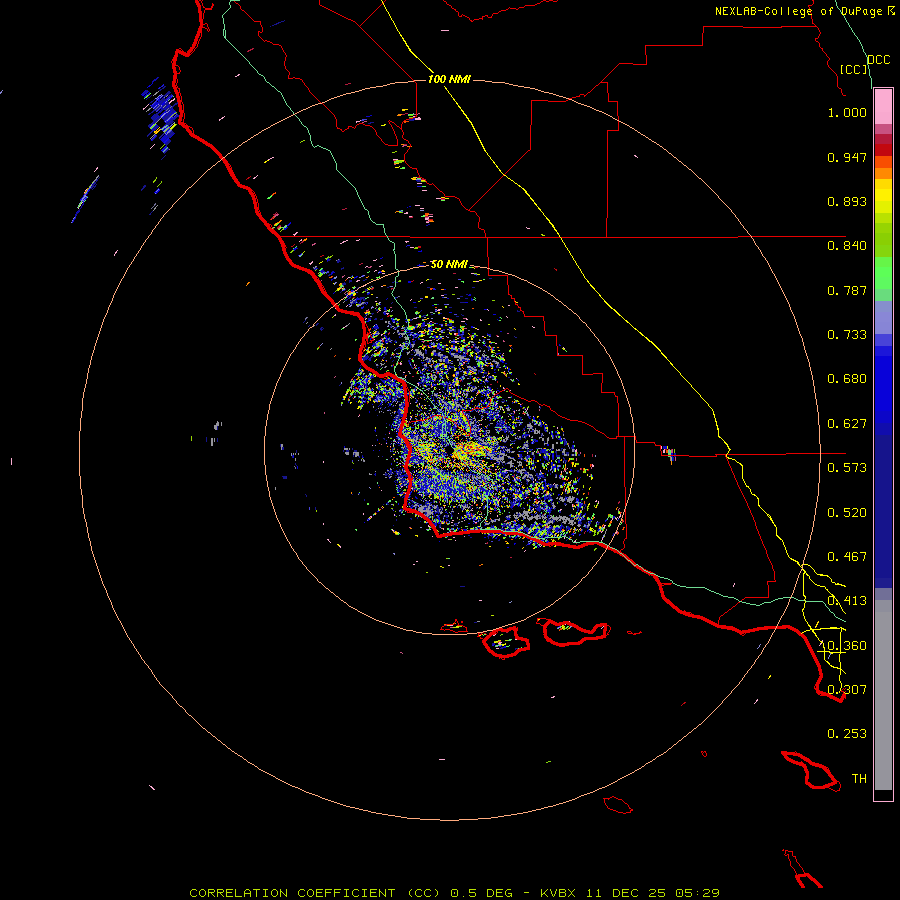
Task: Pick the red segment of color bar
Action: click(883, 150)
